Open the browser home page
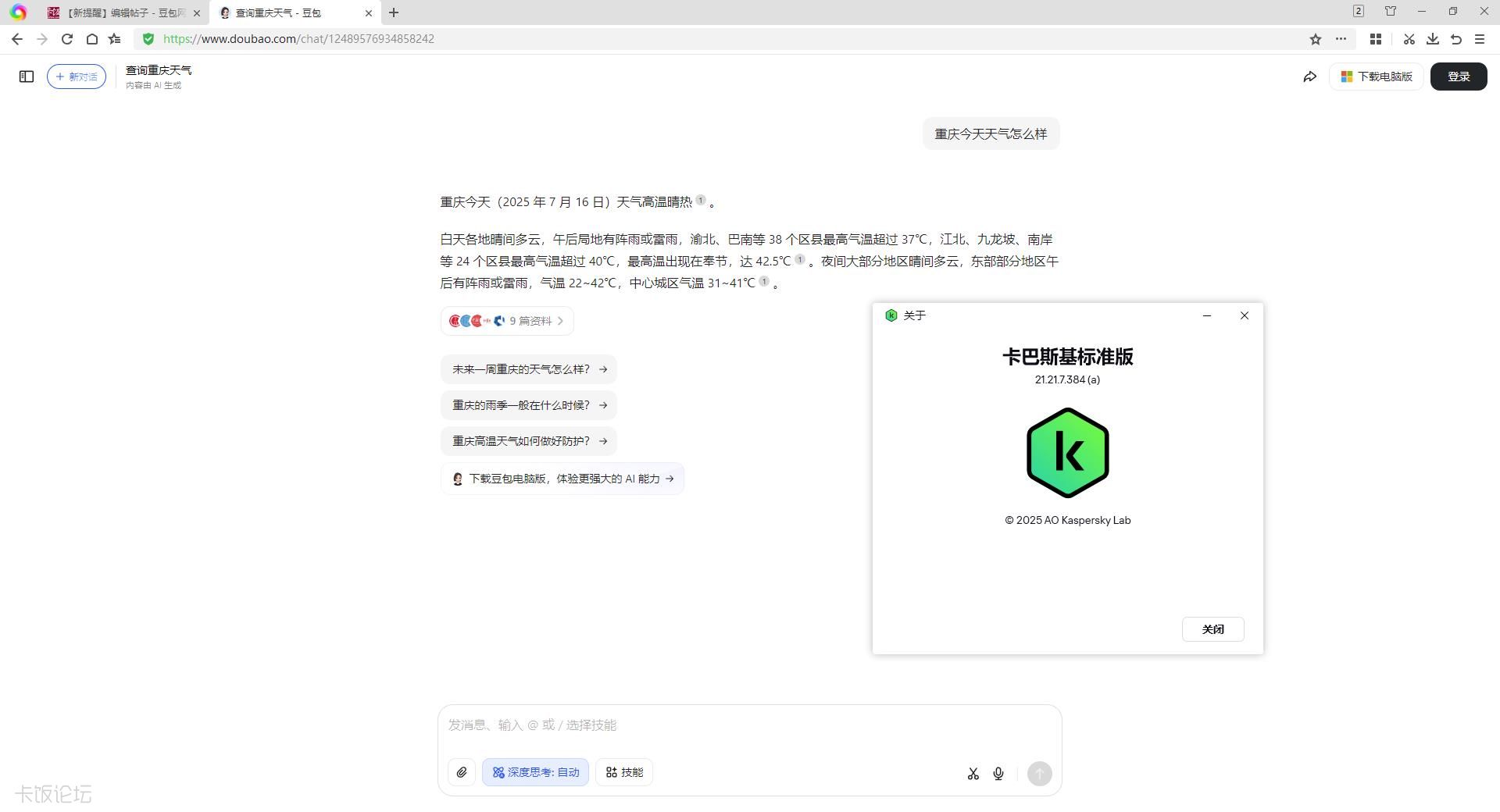This screenshot has width=1500, height=812. pos(91,39)
